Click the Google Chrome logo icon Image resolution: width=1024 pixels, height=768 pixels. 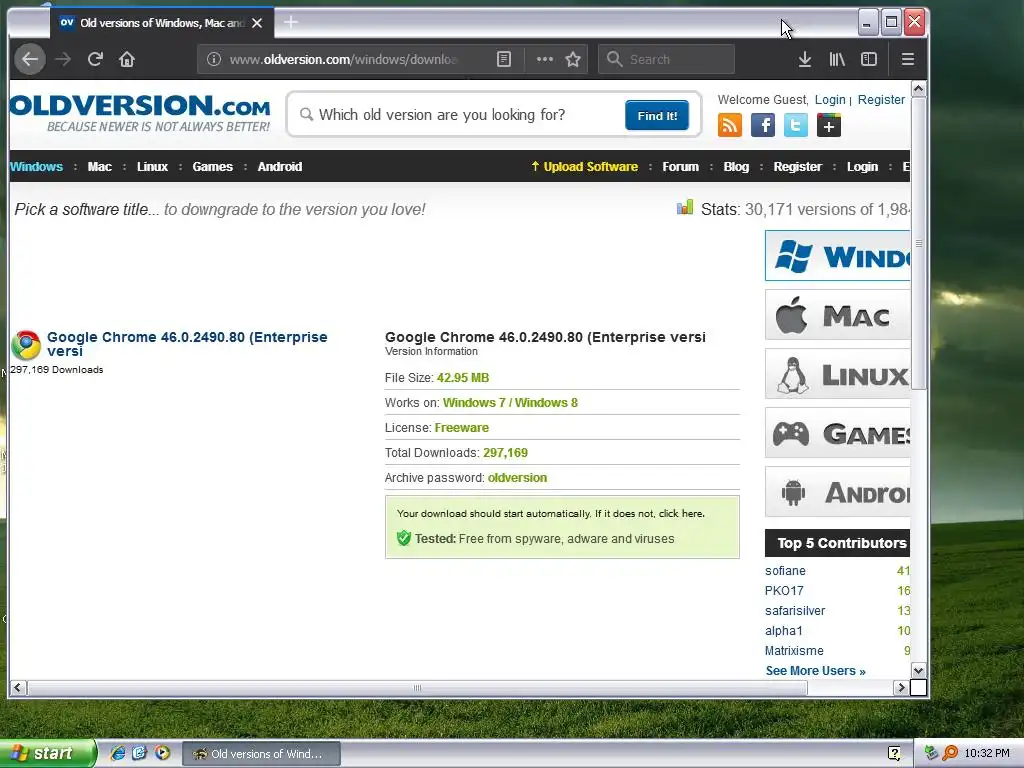tap(26, 345)
